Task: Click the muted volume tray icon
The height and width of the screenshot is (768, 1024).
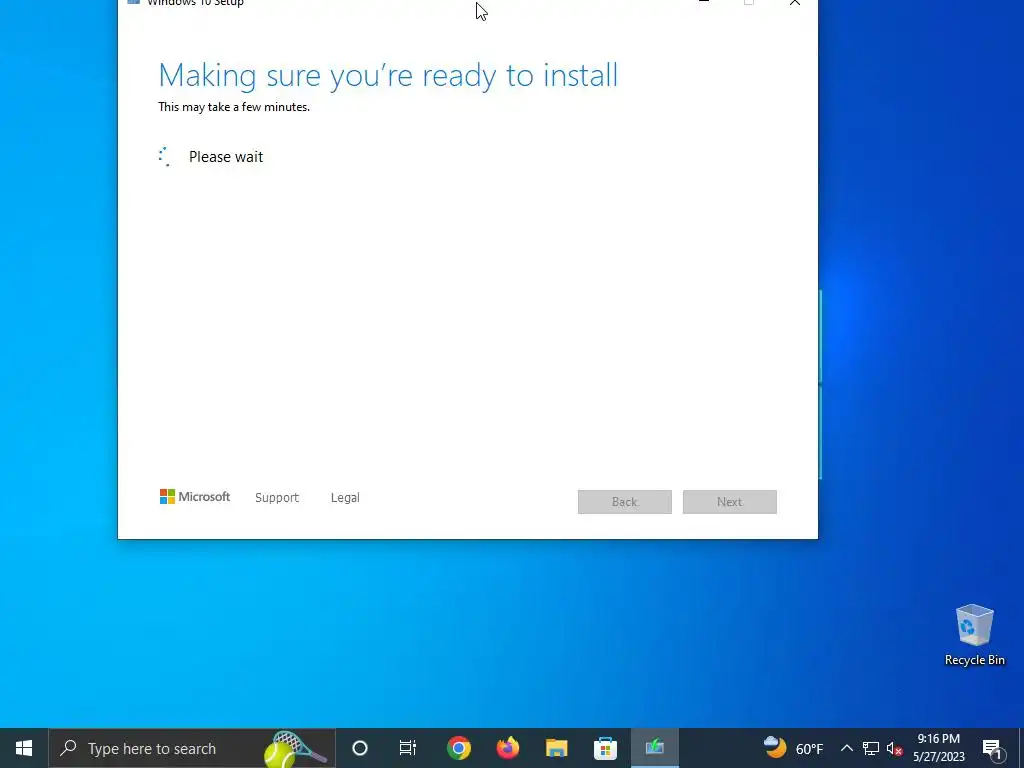Action: pyautogui.click(x=894, y=748)
